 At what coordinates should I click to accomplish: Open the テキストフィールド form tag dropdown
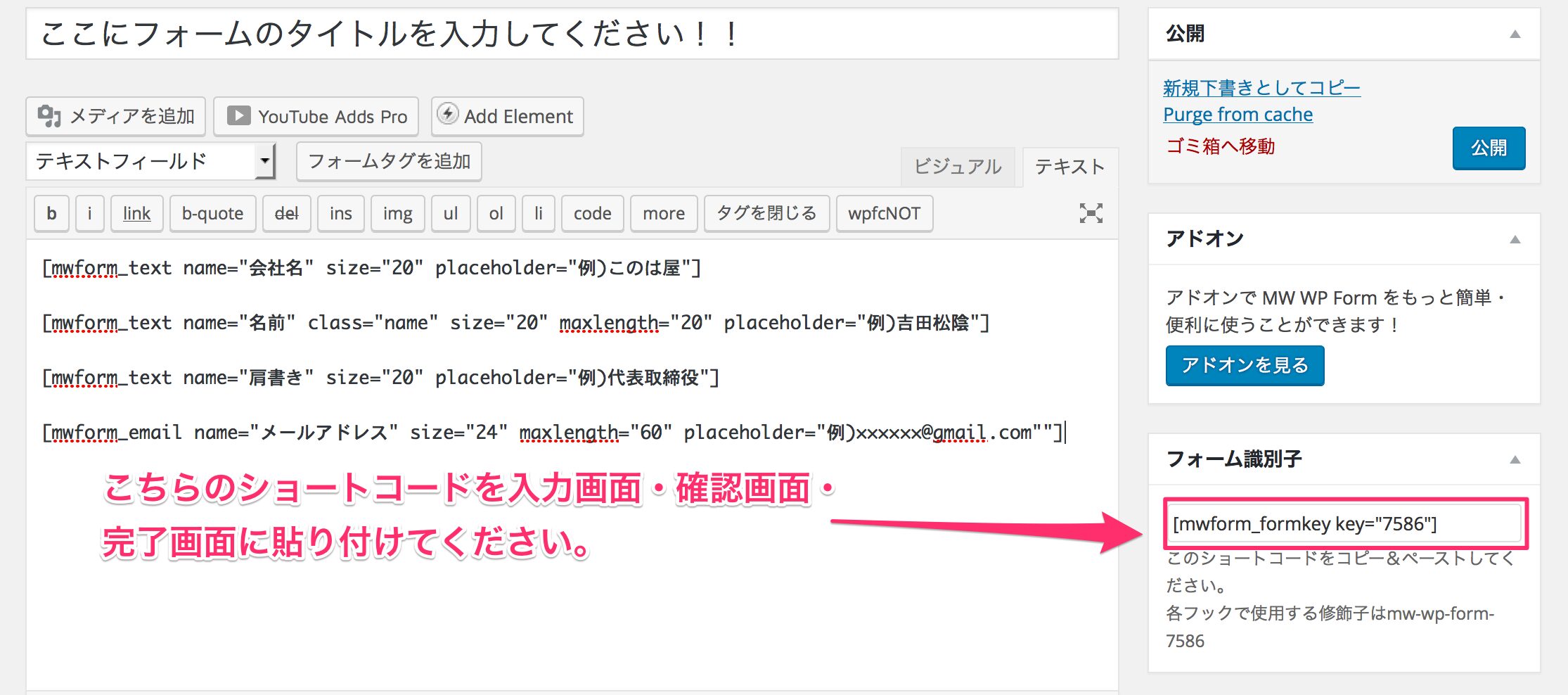(150, 161)
